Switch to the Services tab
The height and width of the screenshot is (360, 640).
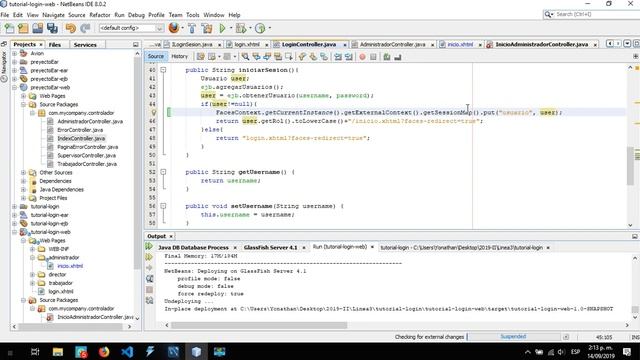tap(85, 44)
